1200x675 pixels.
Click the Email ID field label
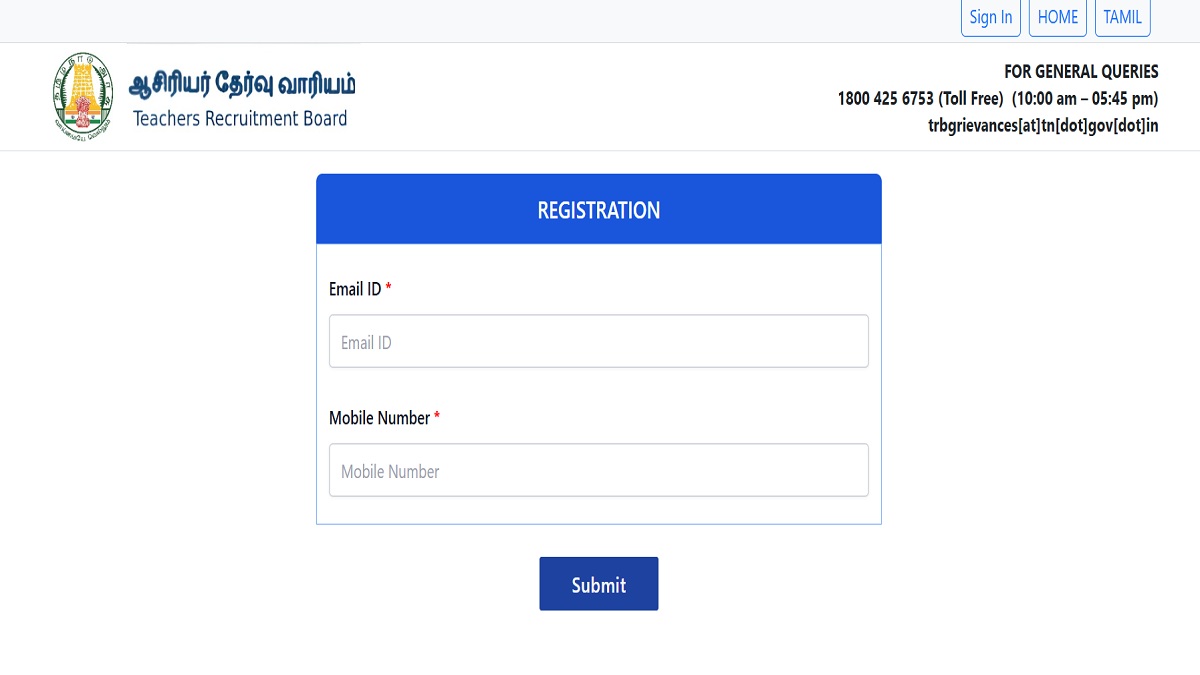pos(355,289)
